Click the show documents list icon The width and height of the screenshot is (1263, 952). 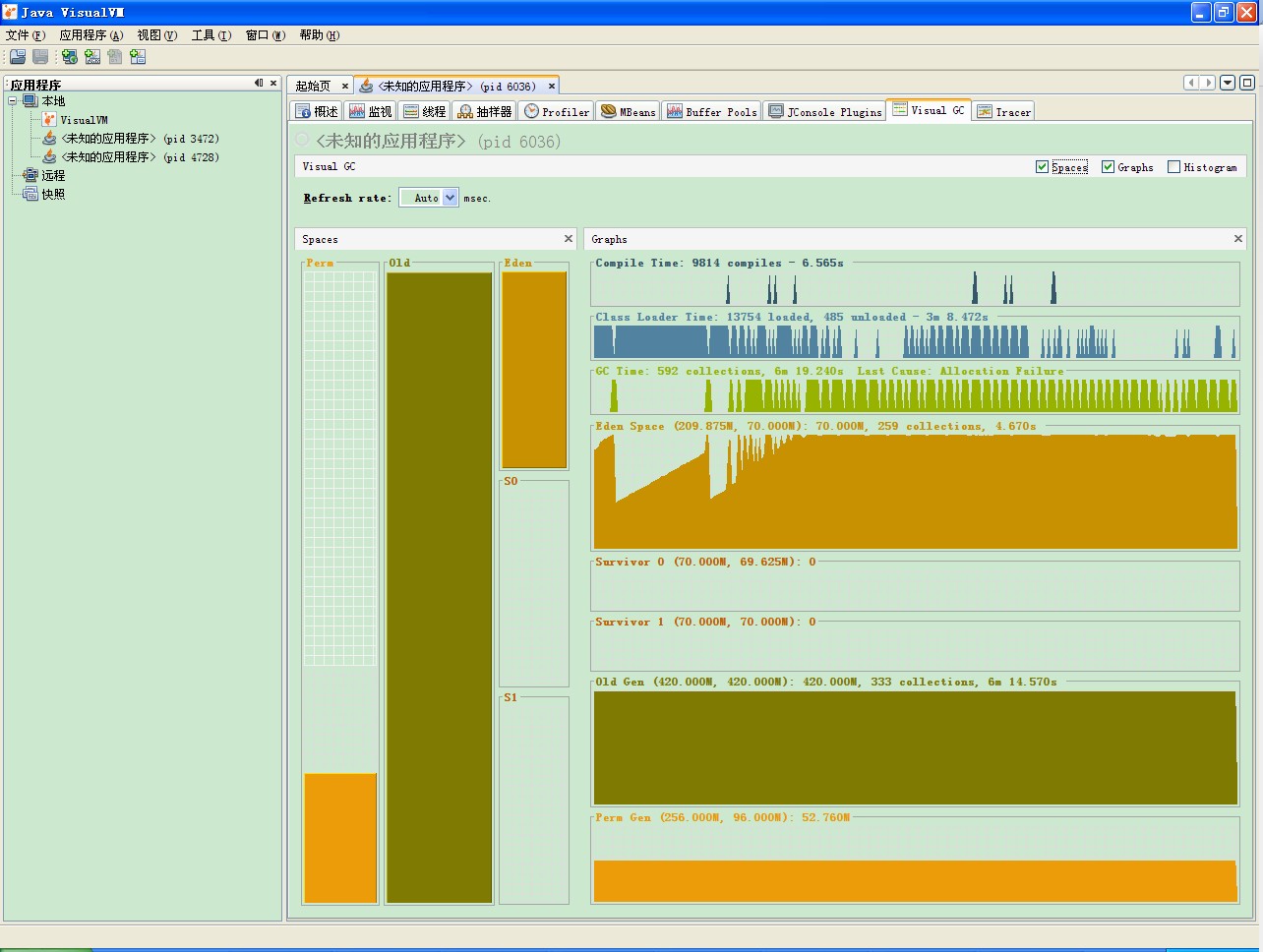pyautogui.click(x=1228, y=84)
